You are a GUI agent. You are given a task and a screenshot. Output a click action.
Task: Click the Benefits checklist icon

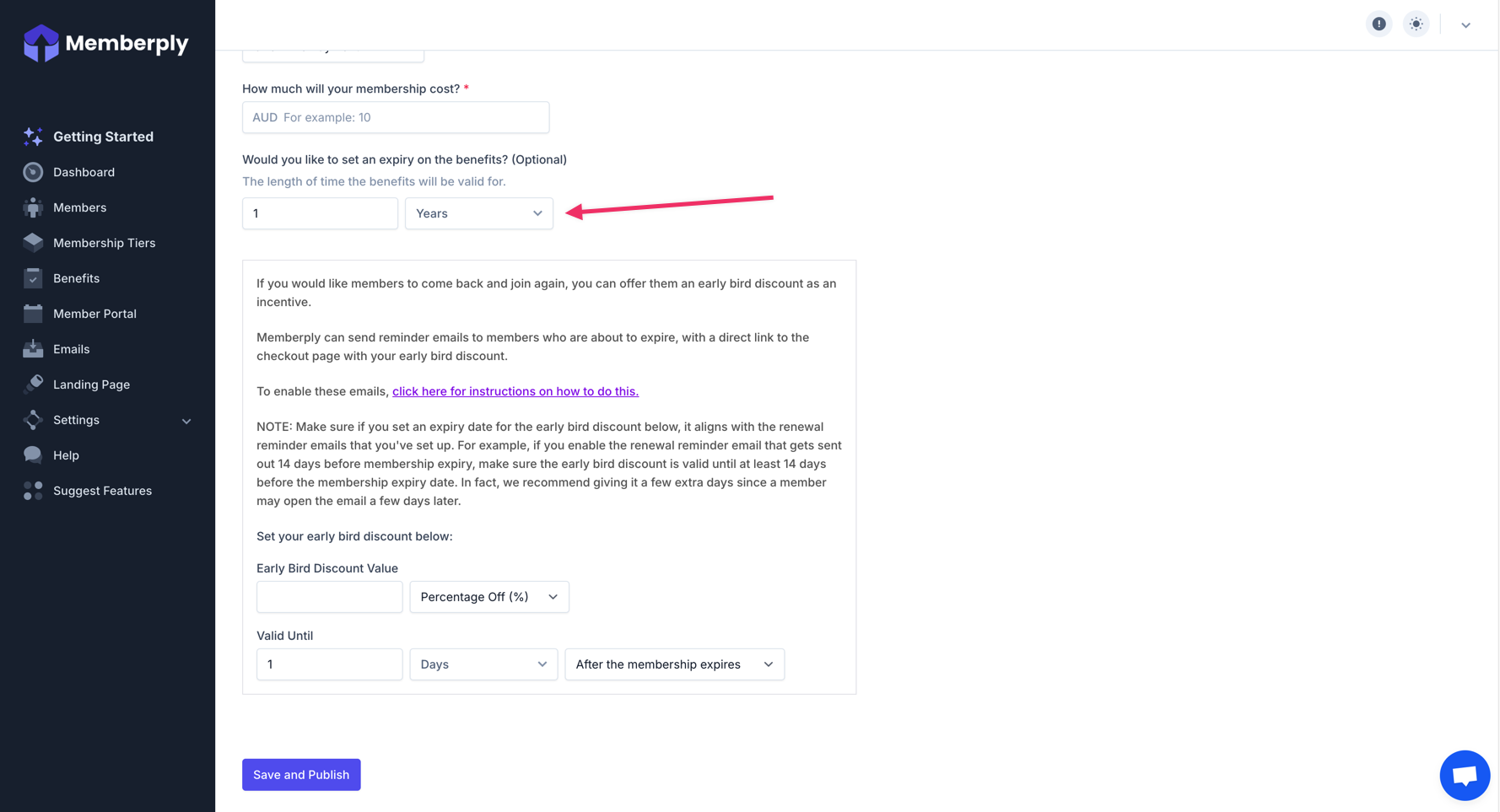pyautogui.click(x=33, y=278)
